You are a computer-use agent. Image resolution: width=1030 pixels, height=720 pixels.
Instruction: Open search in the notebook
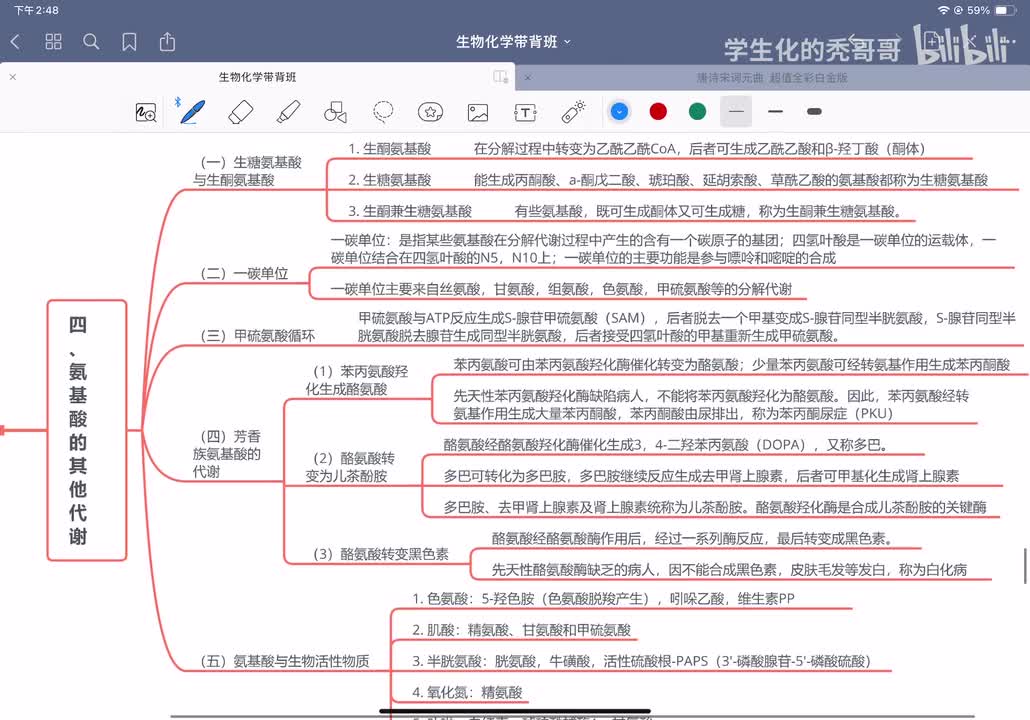pyautogui.click(x=91, y=42)
